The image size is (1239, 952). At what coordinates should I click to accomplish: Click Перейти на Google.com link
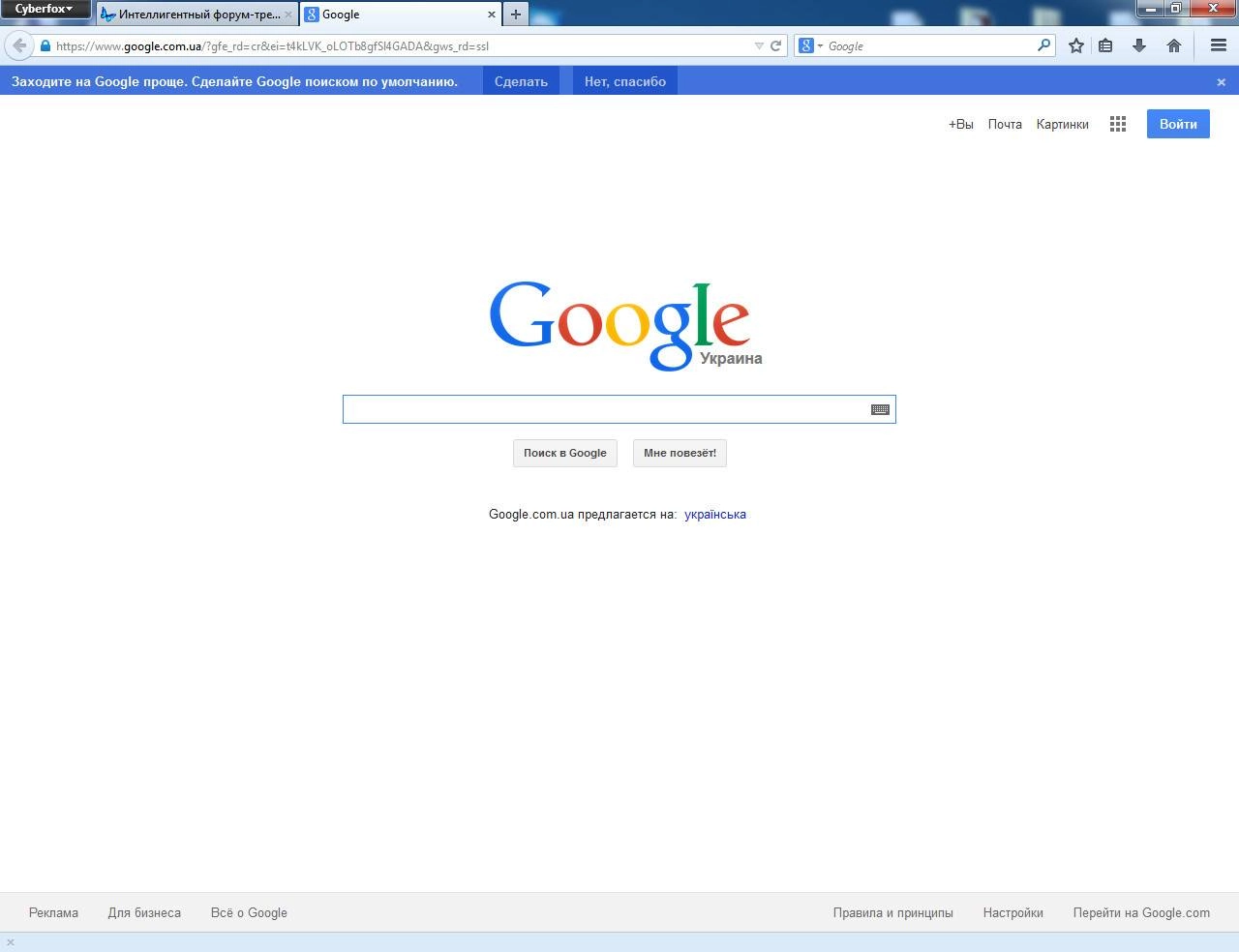[x=1141, y=912]
